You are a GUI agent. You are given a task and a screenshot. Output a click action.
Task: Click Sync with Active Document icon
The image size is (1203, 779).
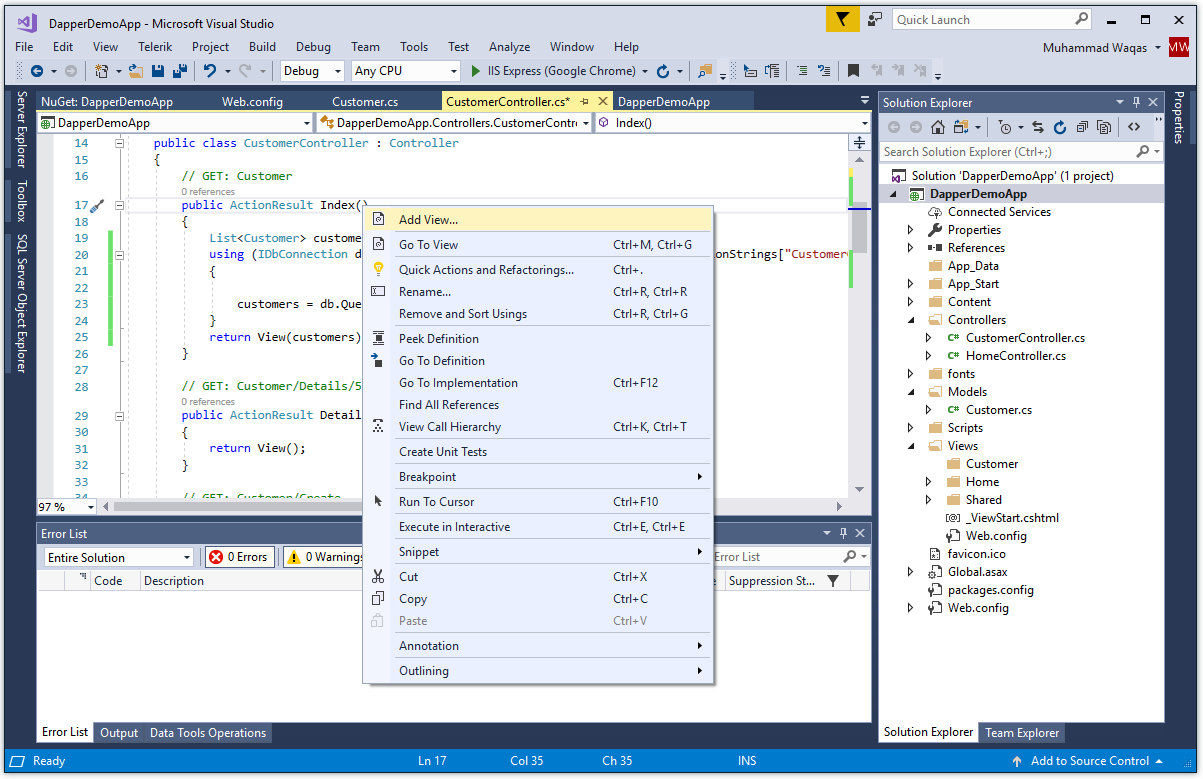click(1037, 127)
